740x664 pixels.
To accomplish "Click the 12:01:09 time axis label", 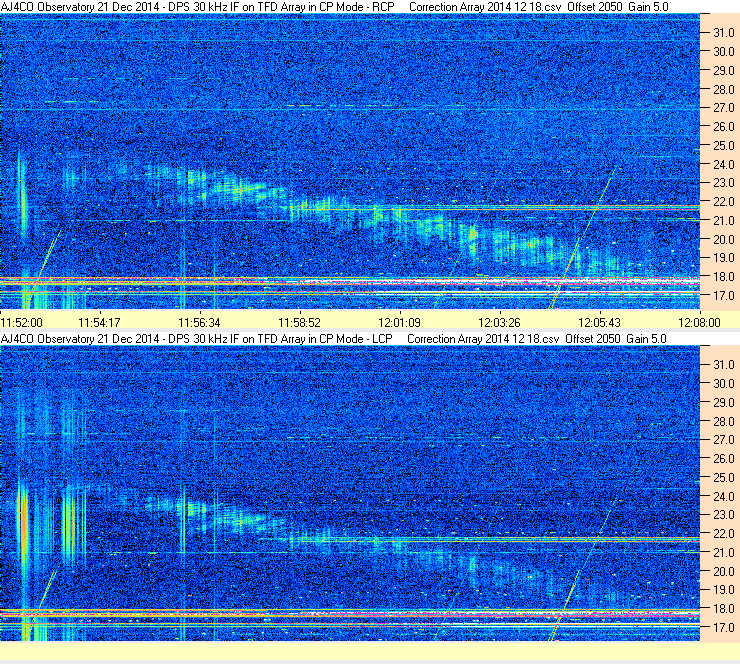I will click(x=399, y=323).
